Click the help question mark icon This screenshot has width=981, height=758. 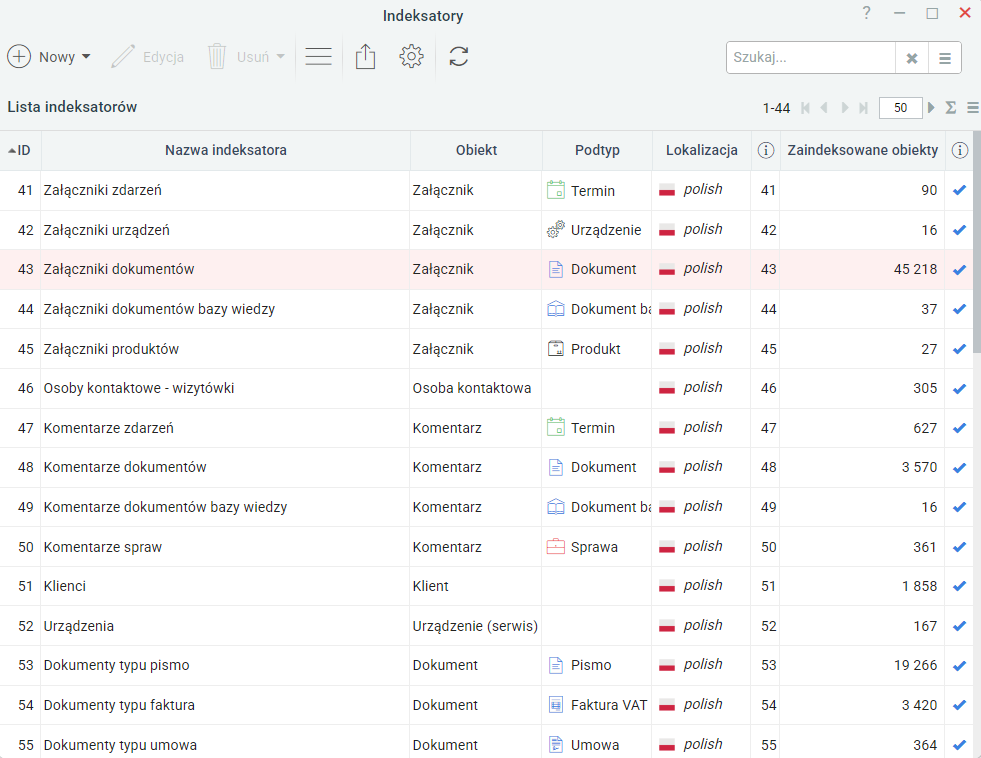[867, 13]
